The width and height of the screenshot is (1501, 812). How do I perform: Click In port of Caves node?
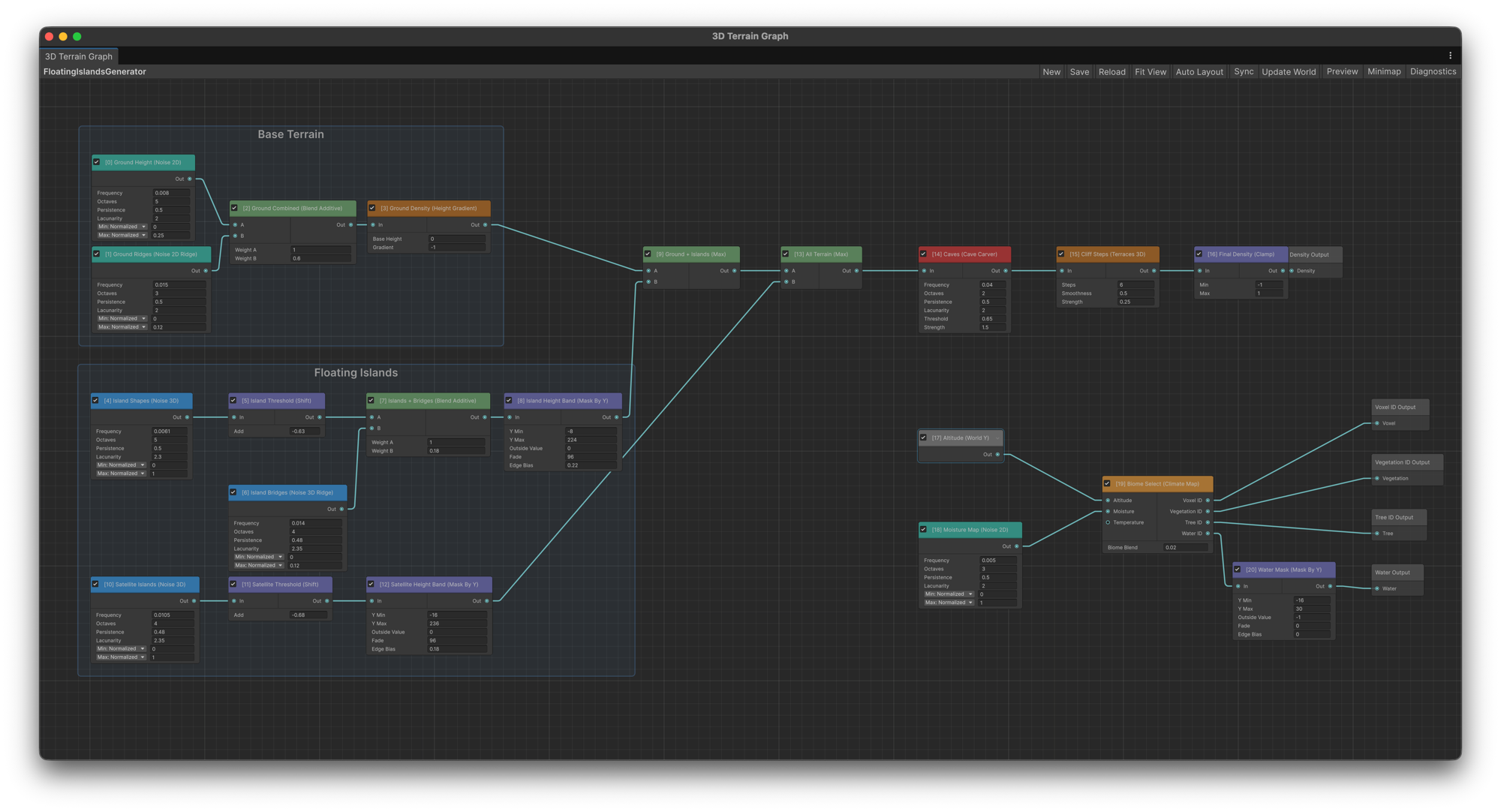tap(924, 271)
